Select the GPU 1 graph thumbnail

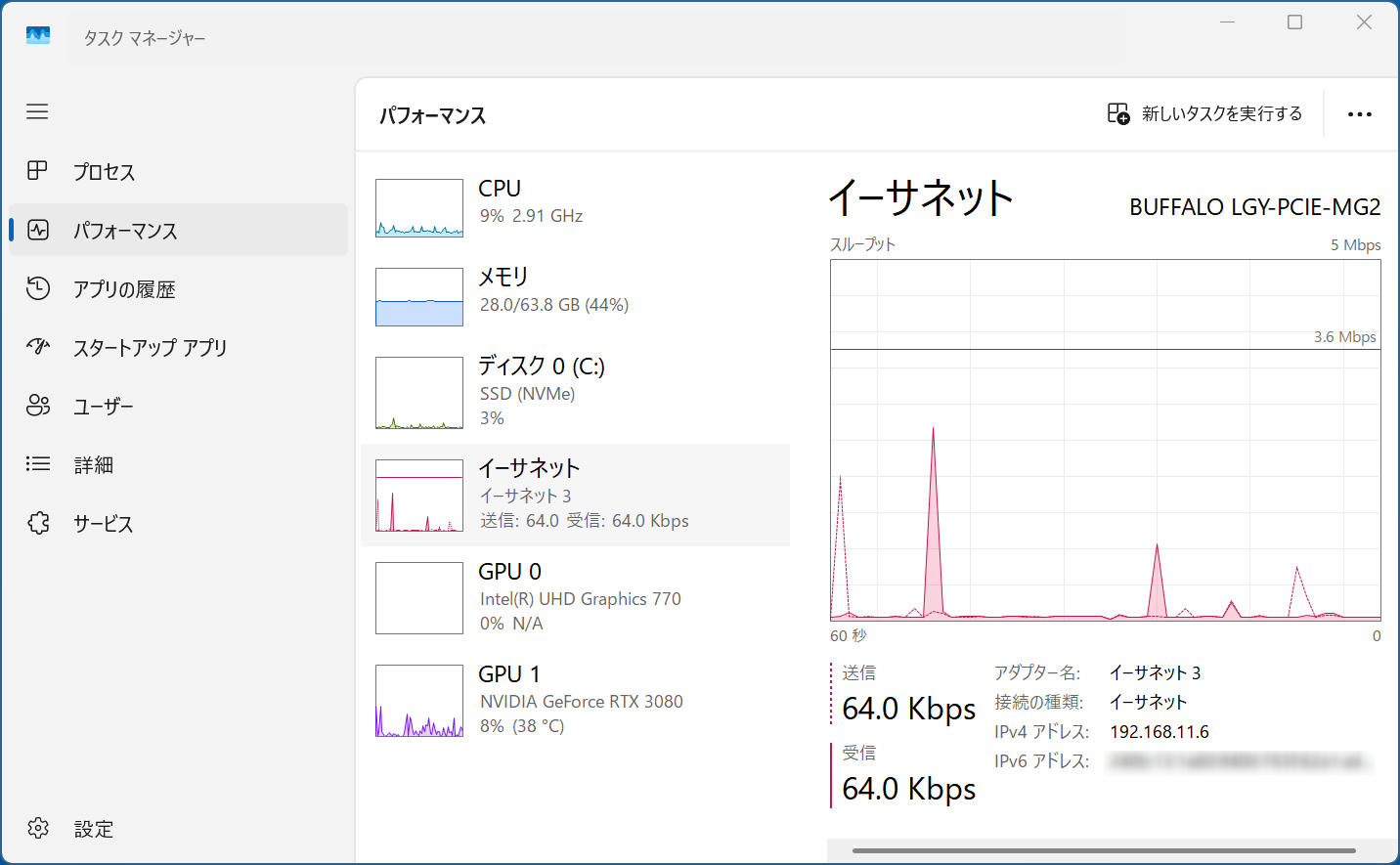(419, 701)
